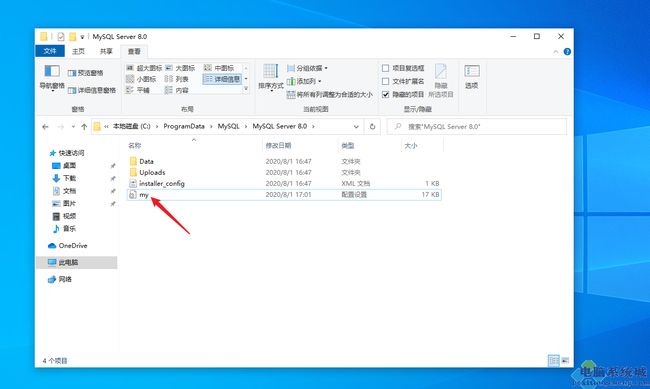Image resolution: width=650 pixels, height=389 pixels.
Task: Select the my configuration file
Action: (284, 194)
